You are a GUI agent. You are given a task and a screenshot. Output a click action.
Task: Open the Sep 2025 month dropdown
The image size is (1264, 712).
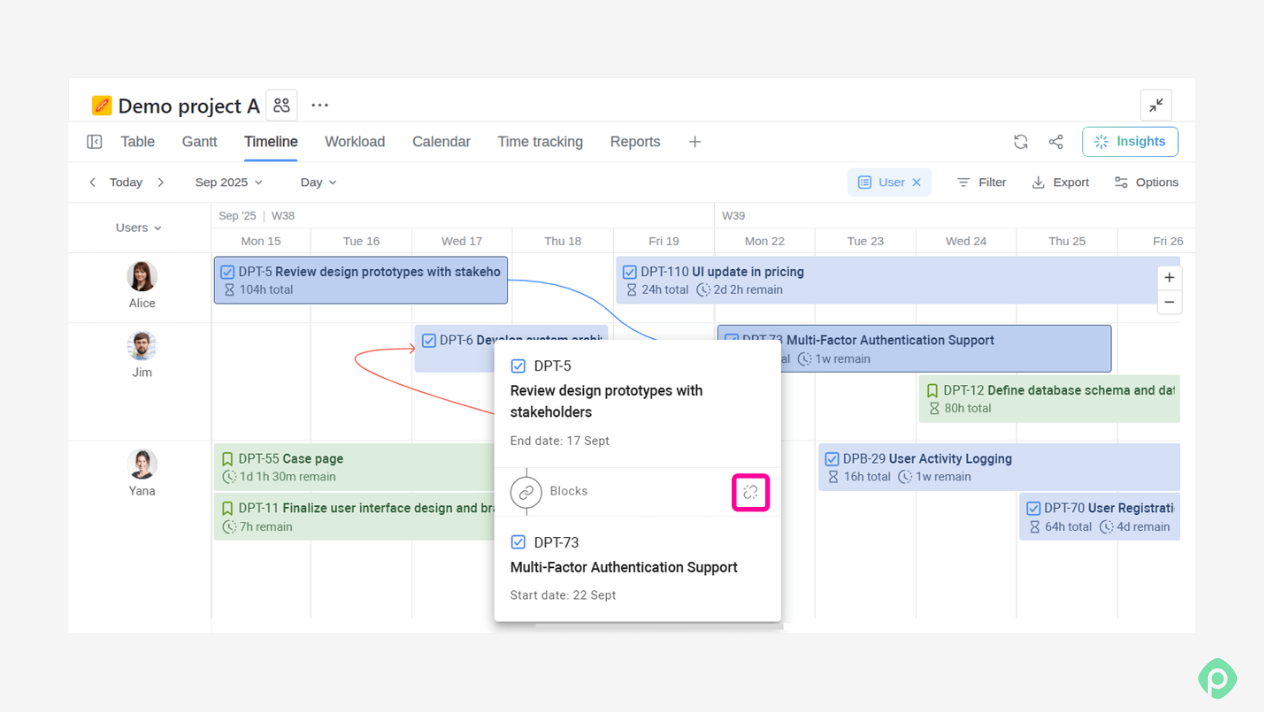pos(229,182)
